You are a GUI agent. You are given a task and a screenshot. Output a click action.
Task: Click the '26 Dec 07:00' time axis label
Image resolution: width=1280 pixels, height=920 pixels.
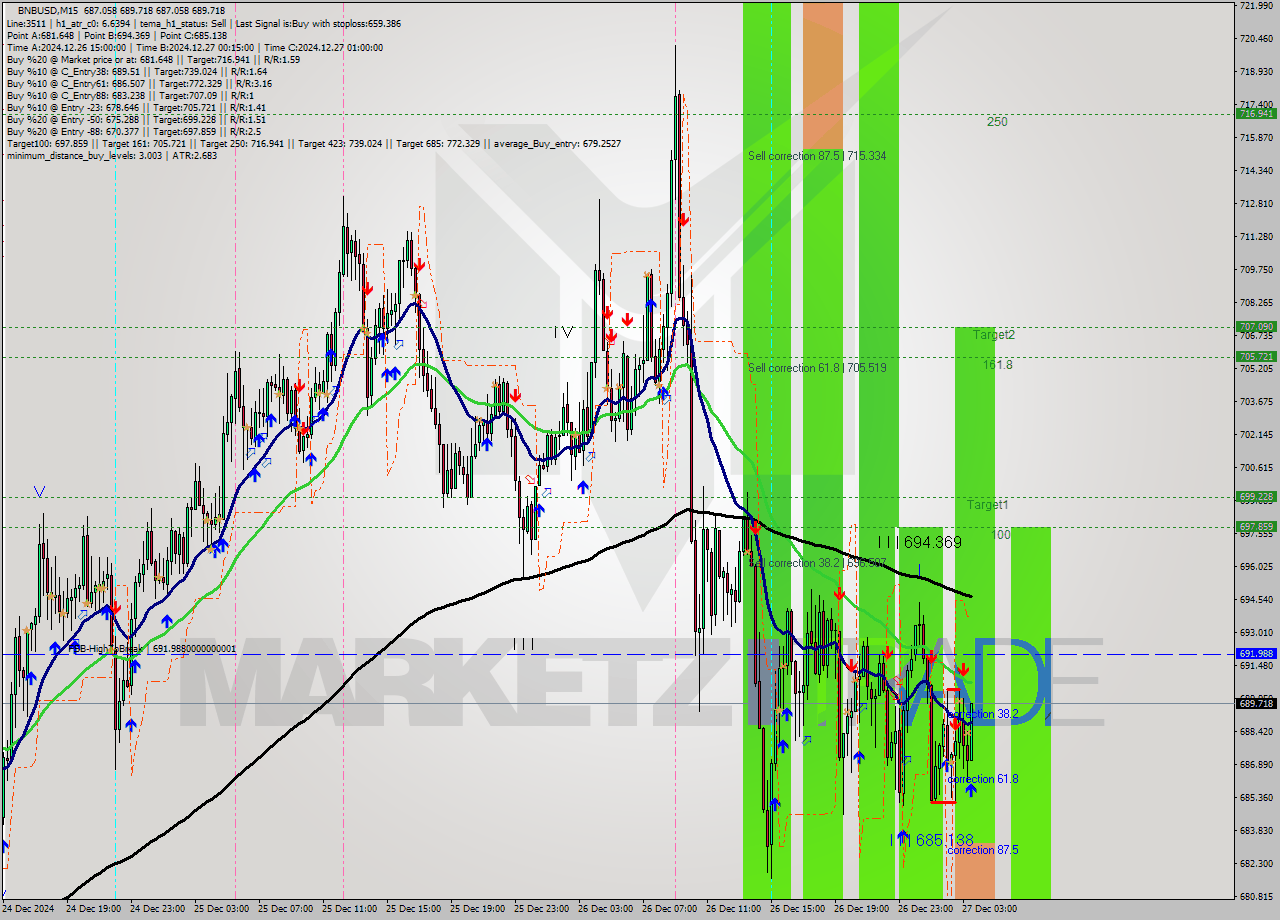tap(669, 910)
